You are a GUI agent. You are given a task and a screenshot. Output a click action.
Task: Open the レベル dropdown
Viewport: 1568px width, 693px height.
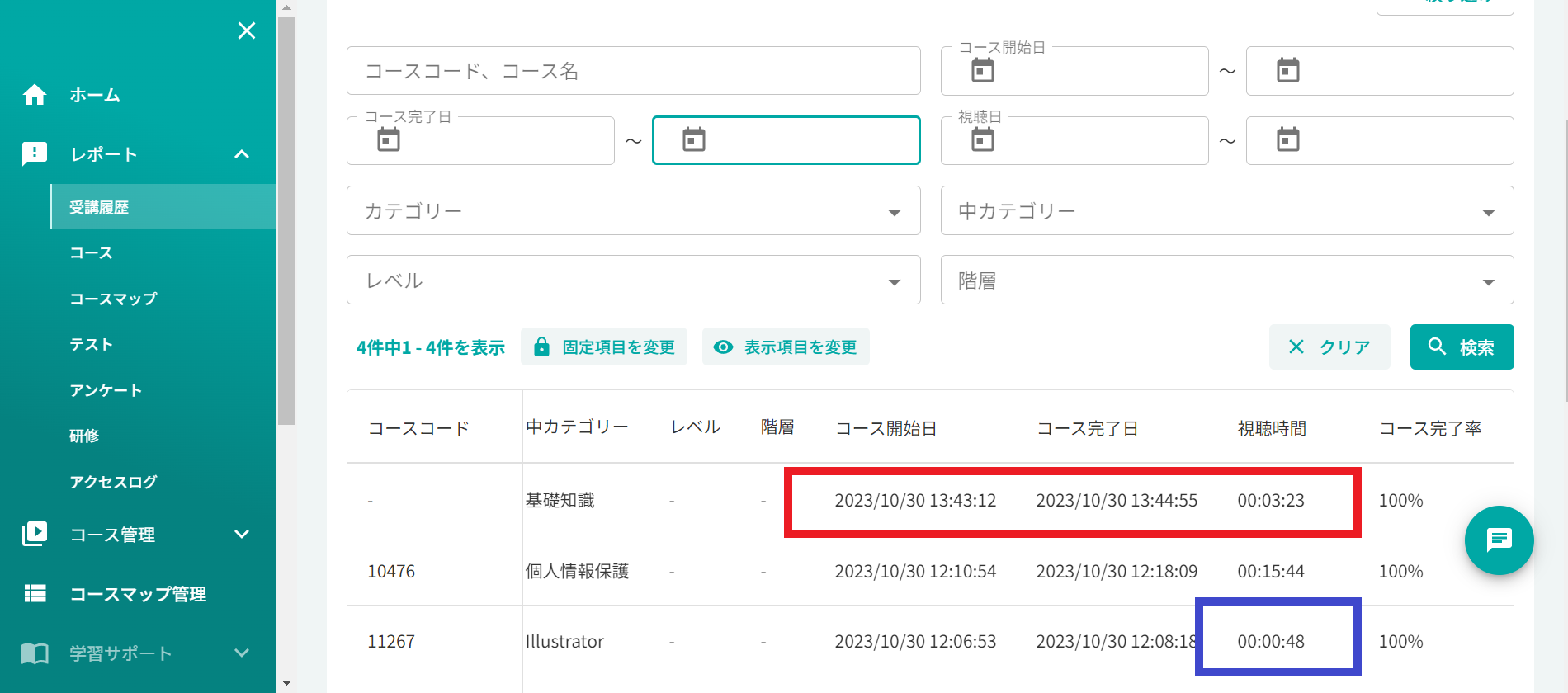634,280
